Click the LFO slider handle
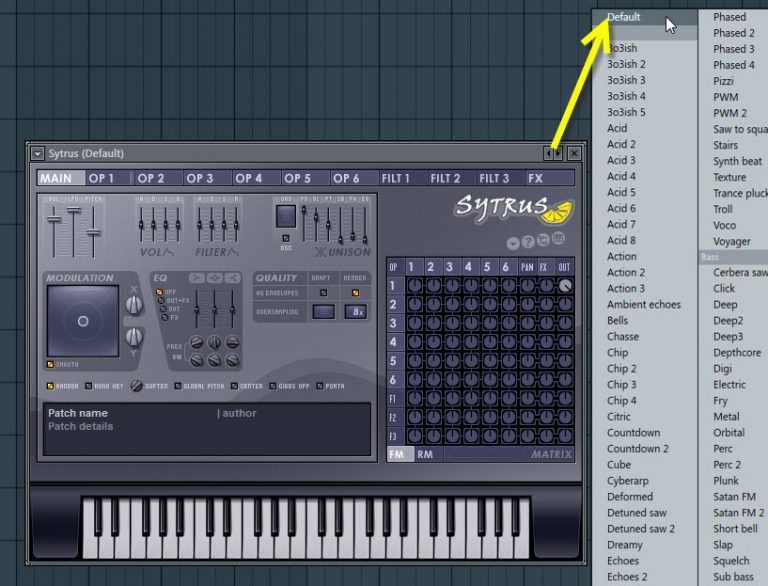768x586 pixels. click(73, 210)
